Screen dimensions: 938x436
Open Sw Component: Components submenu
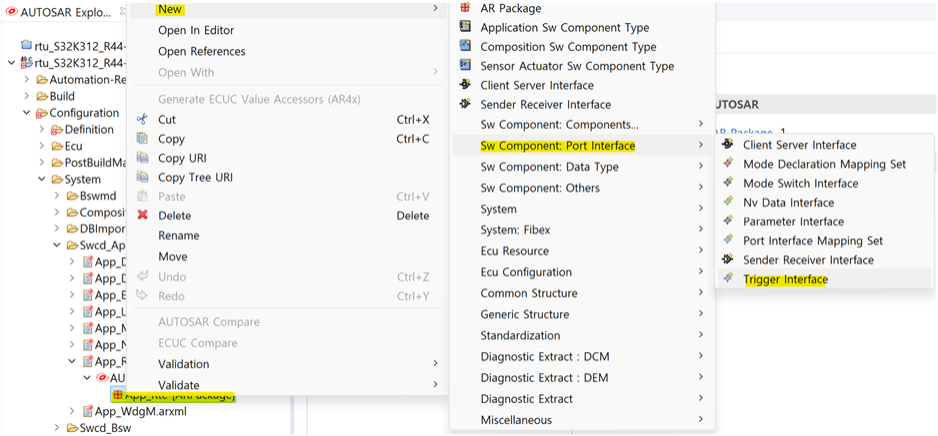582,124
